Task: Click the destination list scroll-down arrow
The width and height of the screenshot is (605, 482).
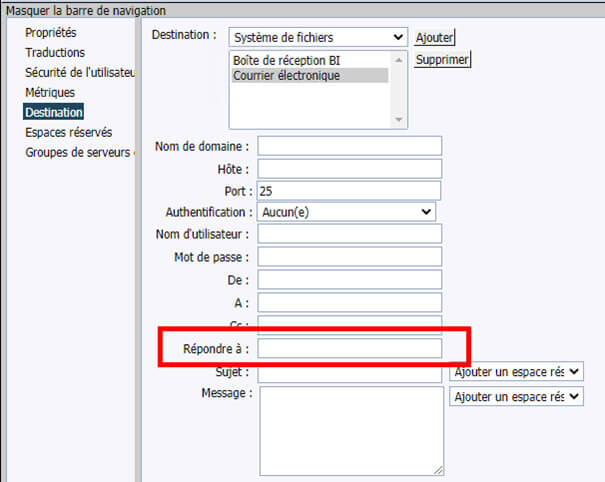Action: coord(400,119)
